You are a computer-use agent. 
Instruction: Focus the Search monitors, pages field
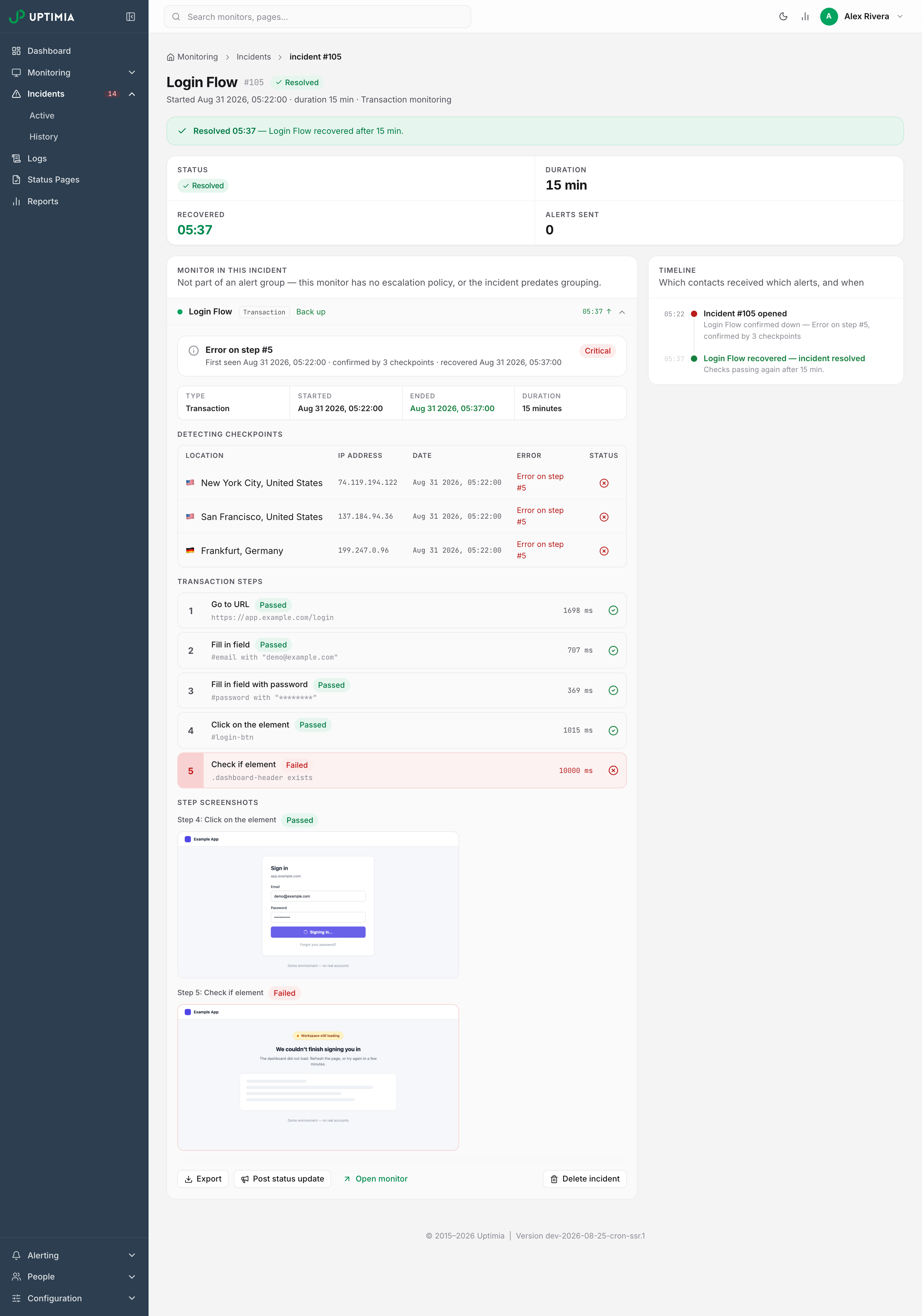[x=318, y=17]
